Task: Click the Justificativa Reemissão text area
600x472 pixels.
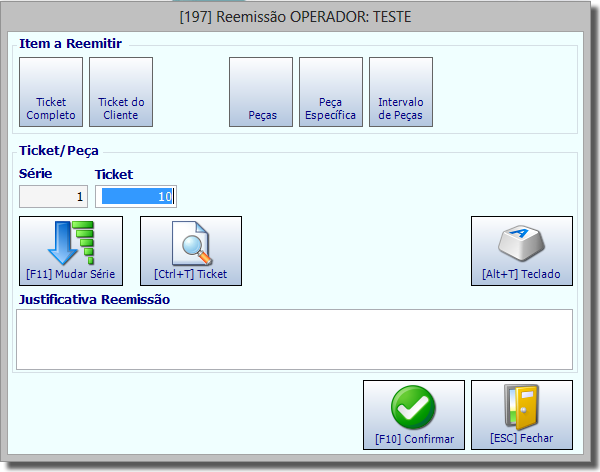Action: pyautogui.click(x=294, y=340)
